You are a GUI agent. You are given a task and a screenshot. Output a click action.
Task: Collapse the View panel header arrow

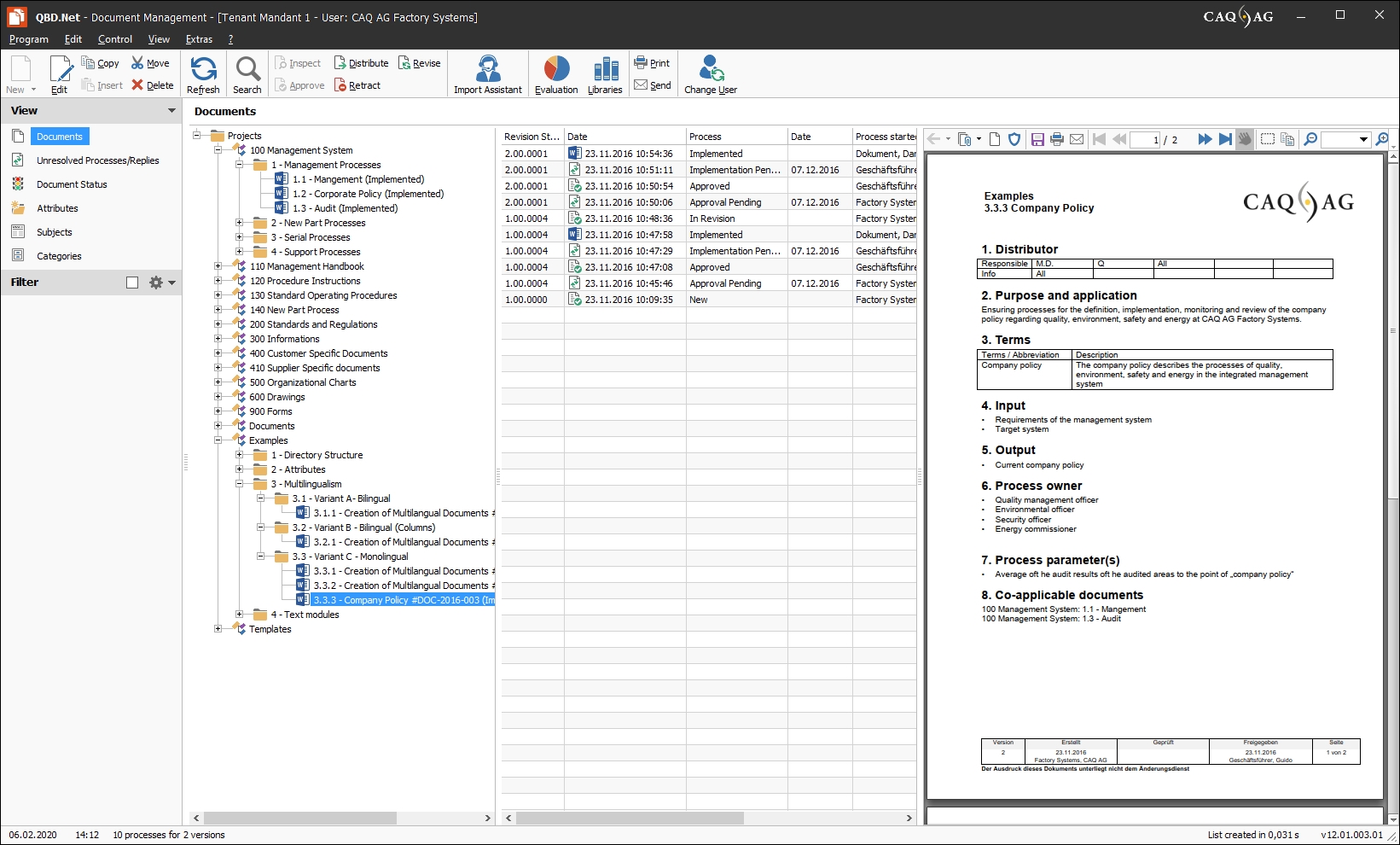171,111
